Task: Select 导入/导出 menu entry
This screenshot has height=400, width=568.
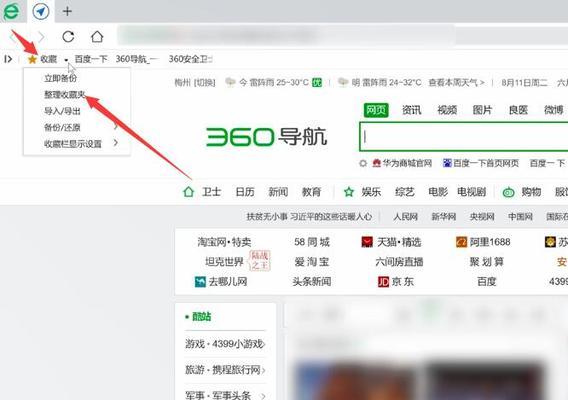Action: [62, 111]
